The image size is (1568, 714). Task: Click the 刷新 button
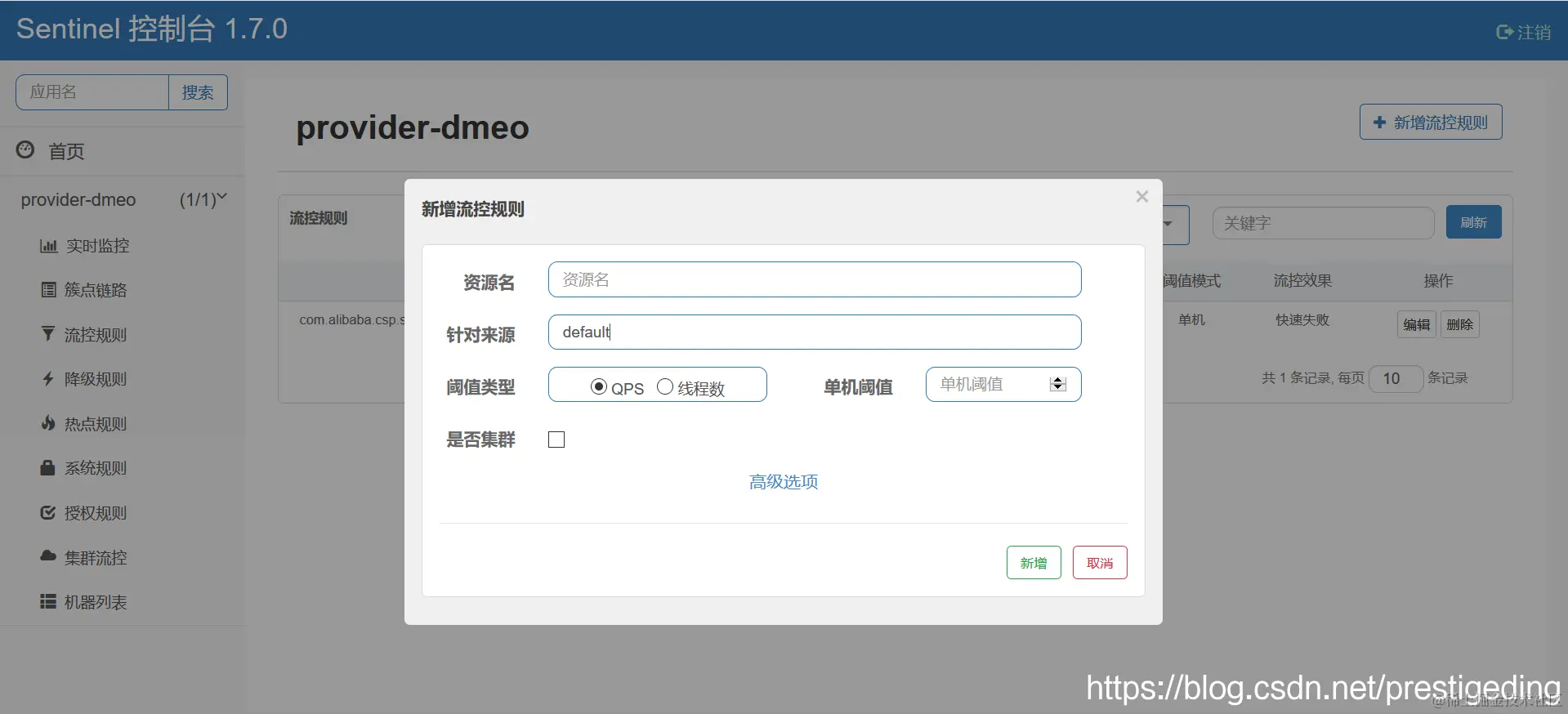pos(1473,222)
